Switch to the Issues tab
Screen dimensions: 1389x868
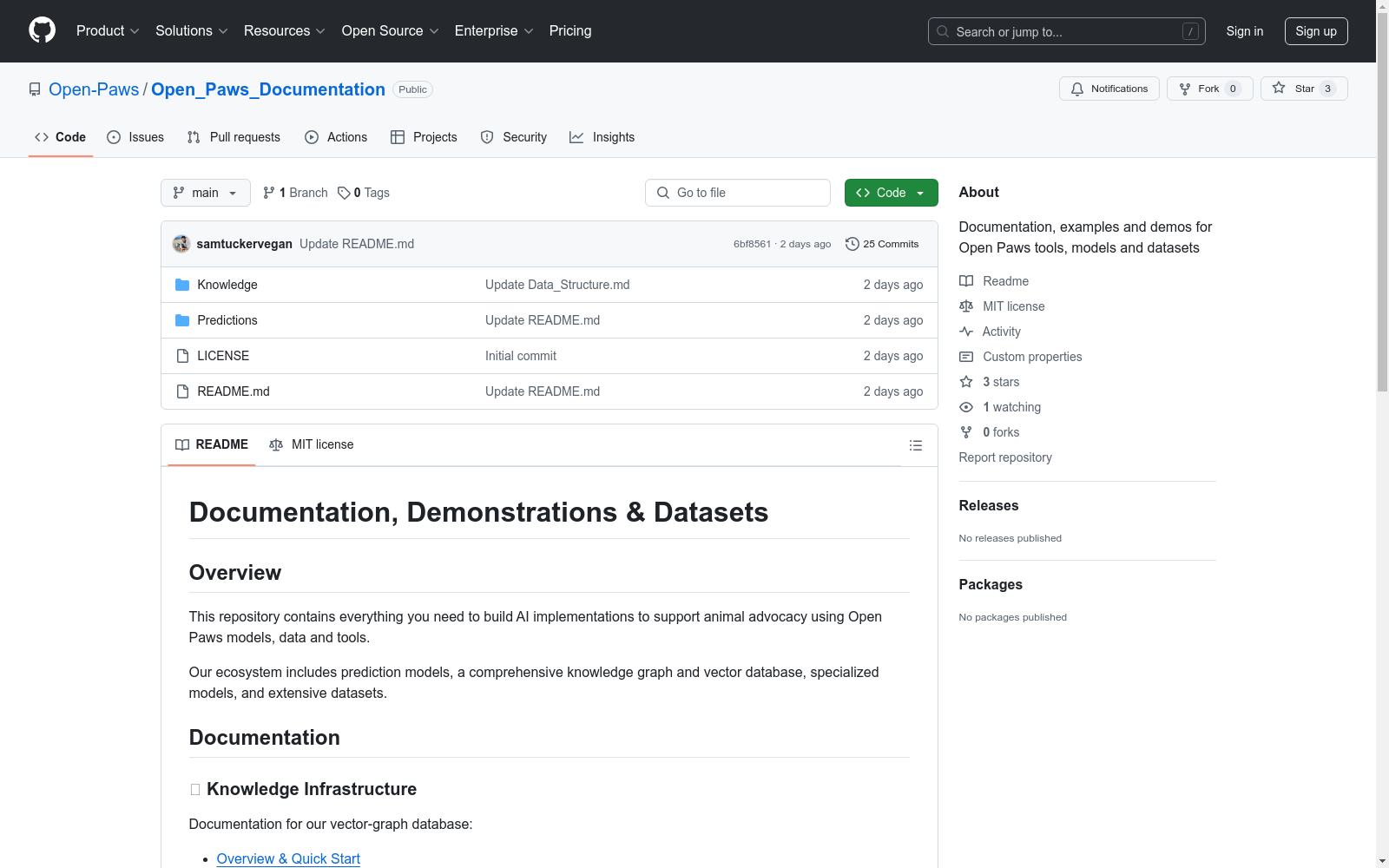pos(135,137)
